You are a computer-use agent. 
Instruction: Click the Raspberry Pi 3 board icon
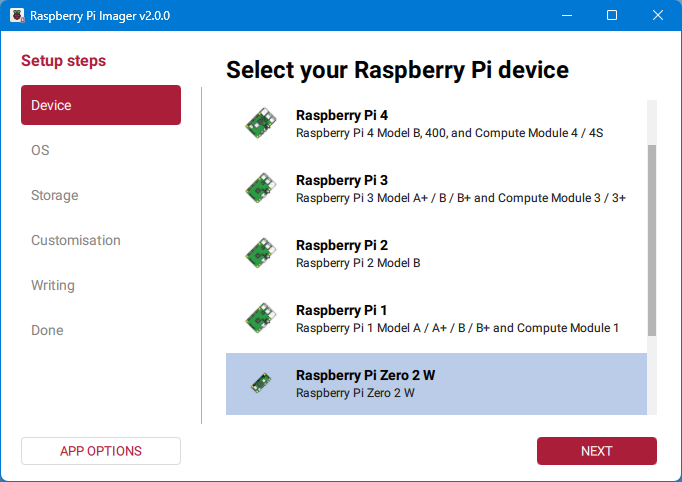click(x=260, y=189)
